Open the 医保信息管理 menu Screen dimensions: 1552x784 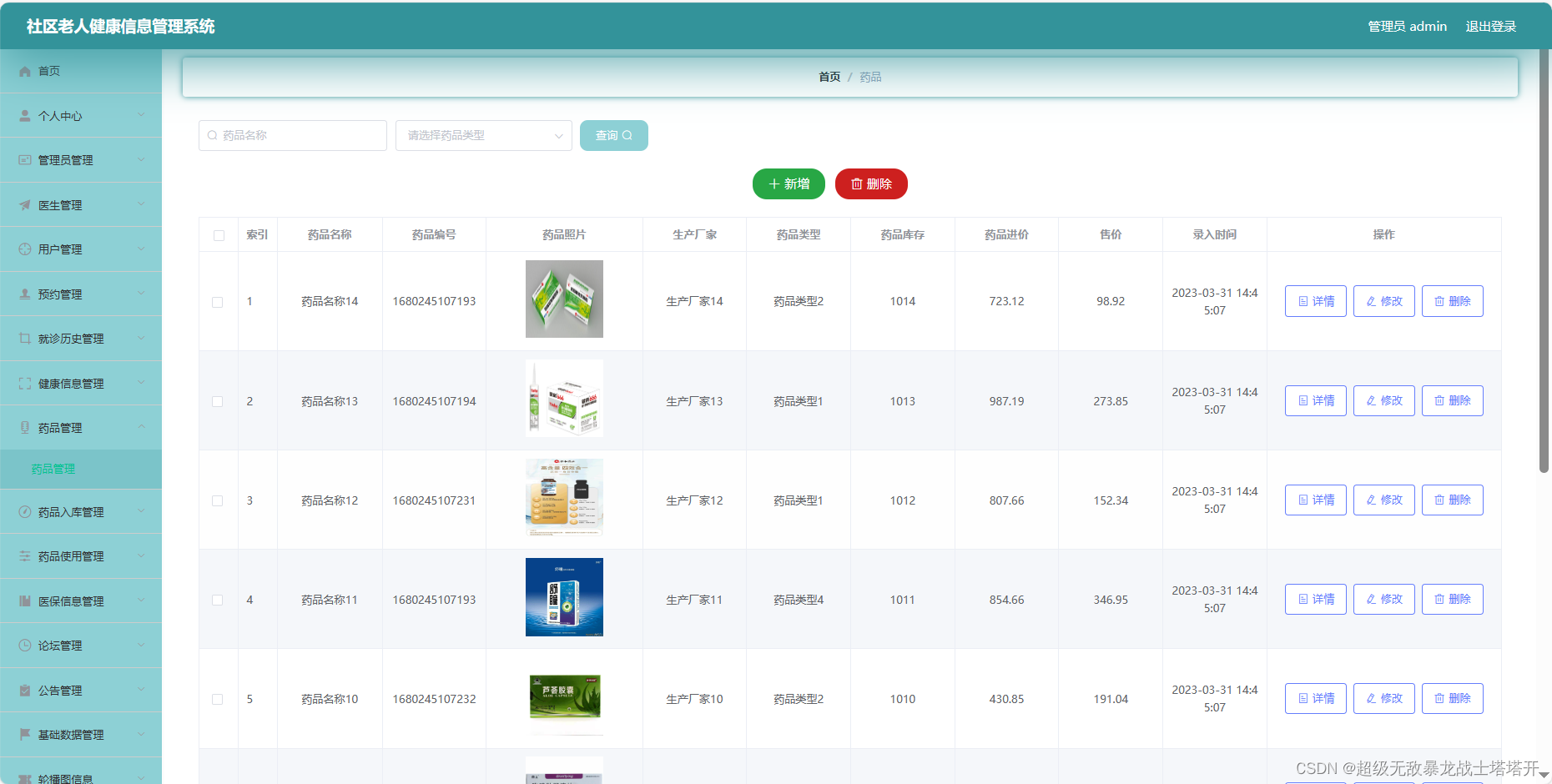(x=81, y=601)
